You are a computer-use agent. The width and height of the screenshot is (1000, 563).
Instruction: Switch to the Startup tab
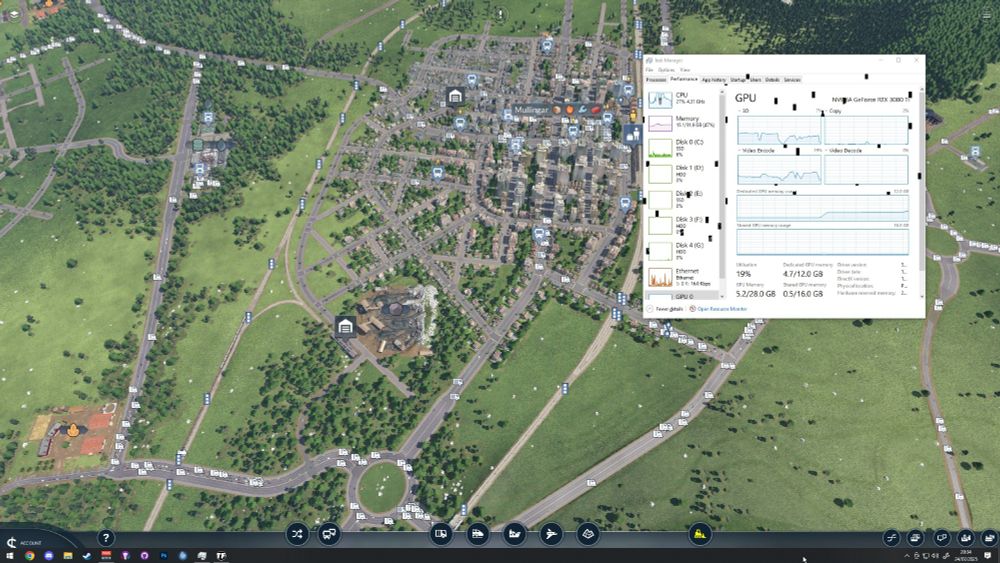(738, 80)
